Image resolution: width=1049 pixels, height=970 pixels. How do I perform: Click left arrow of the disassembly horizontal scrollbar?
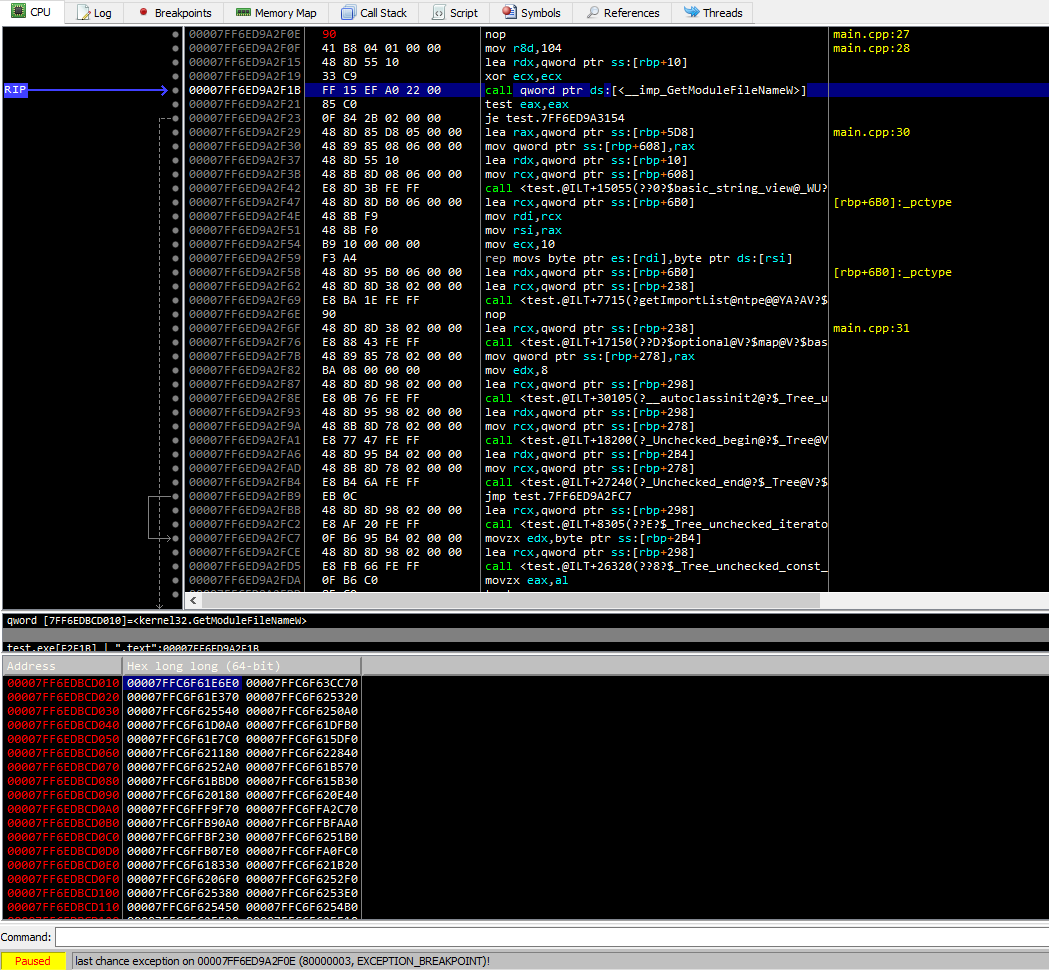pos(191,601)
